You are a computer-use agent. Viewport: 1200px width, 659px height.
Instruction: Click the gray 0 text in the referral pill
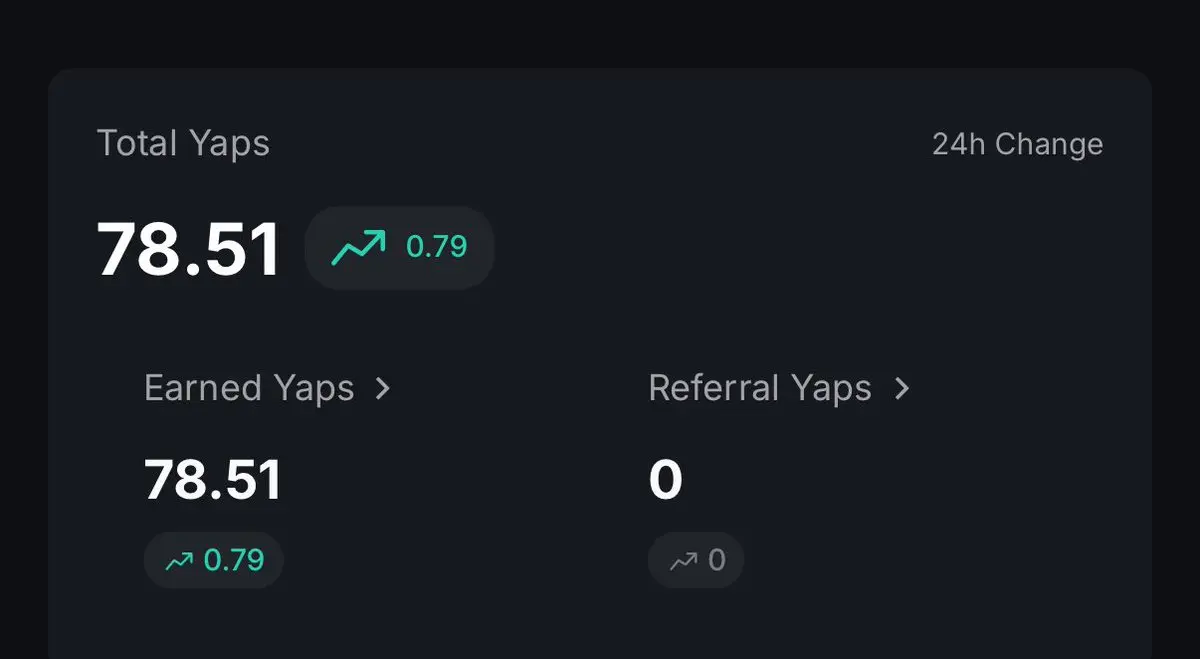[717, 560]
